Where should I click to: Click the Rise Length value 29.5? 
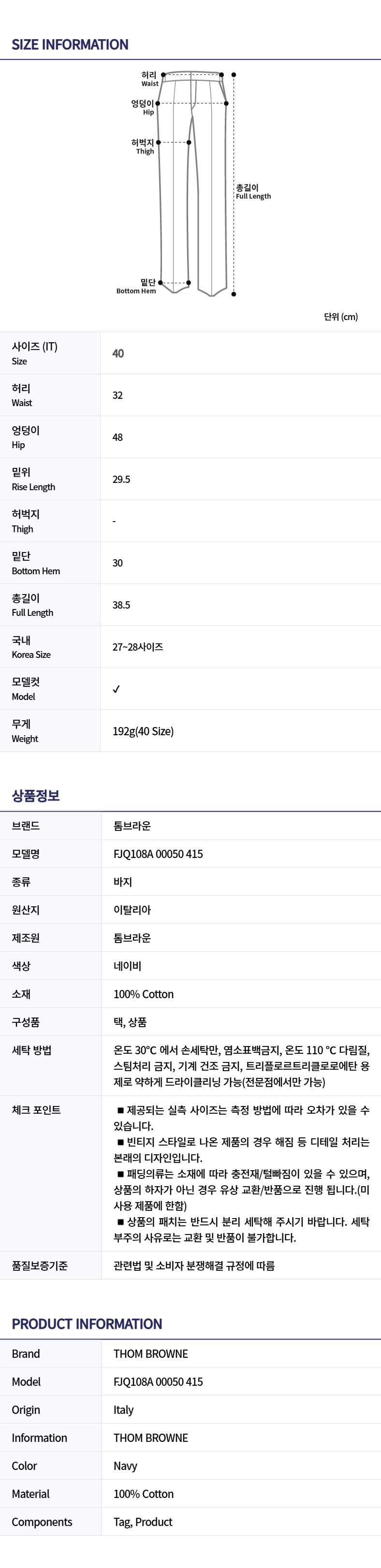click(x=121, y=479)
